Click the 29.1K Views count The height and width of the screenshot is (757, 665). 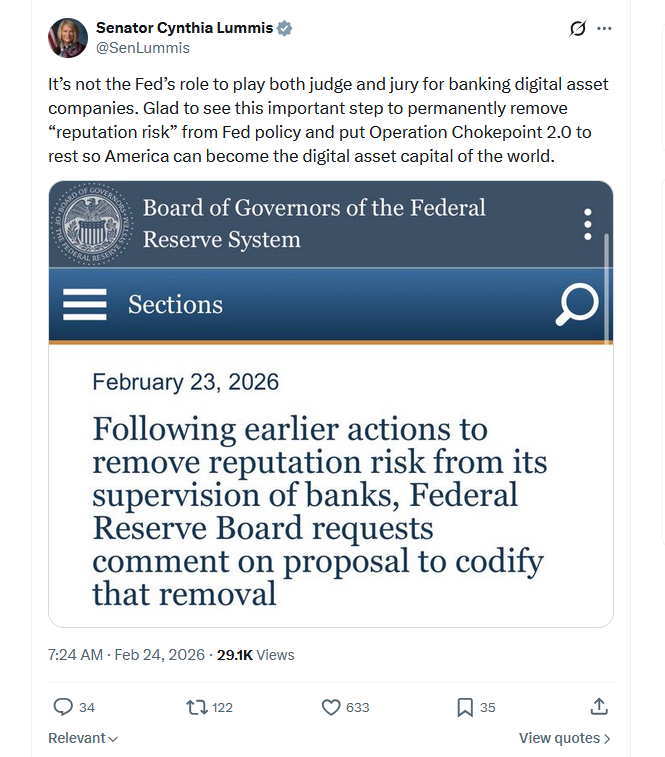tap(255, 655)
